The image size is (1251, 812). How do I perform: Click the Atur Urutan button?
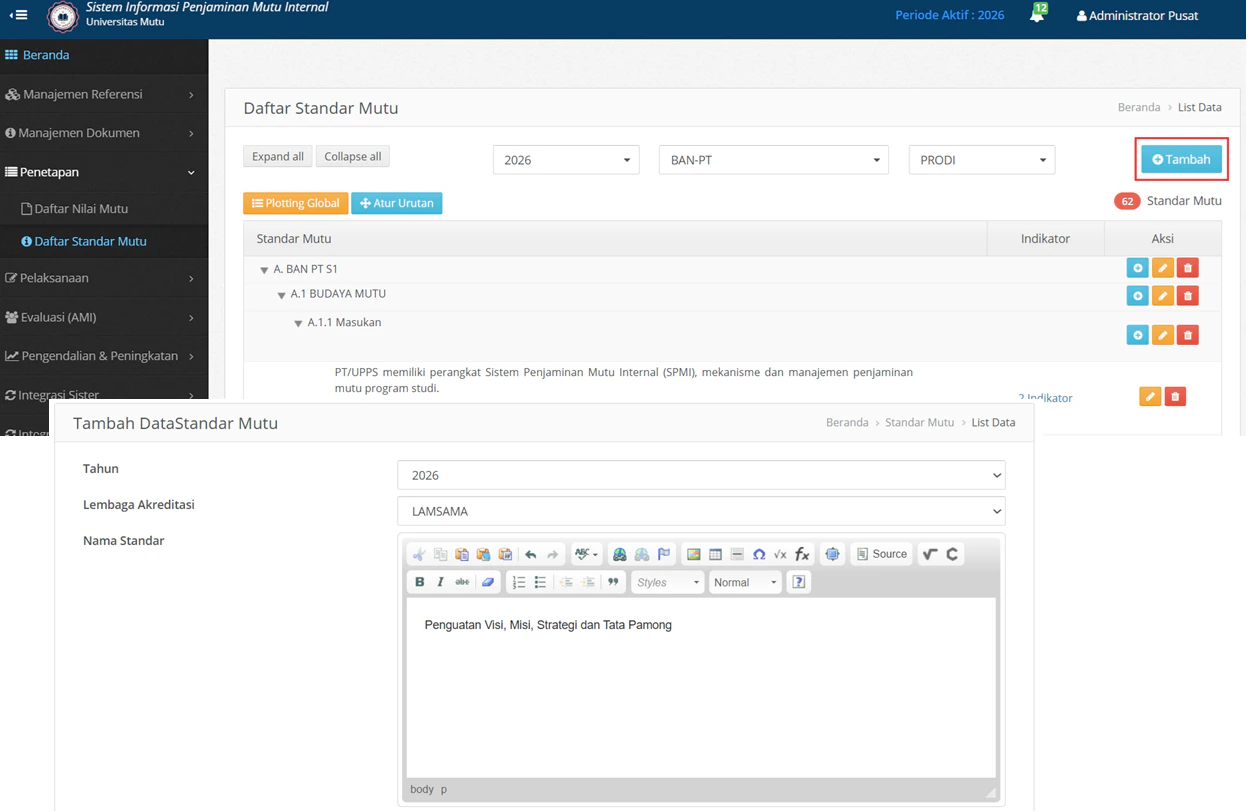point(397,203)
